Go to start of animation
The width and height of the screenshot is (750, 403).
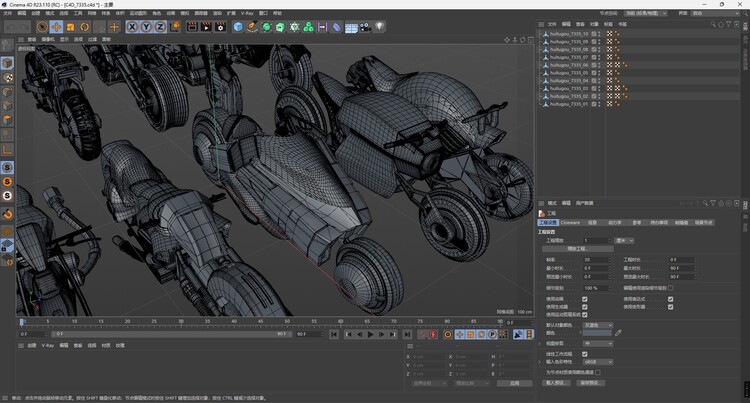click(334, 335)
